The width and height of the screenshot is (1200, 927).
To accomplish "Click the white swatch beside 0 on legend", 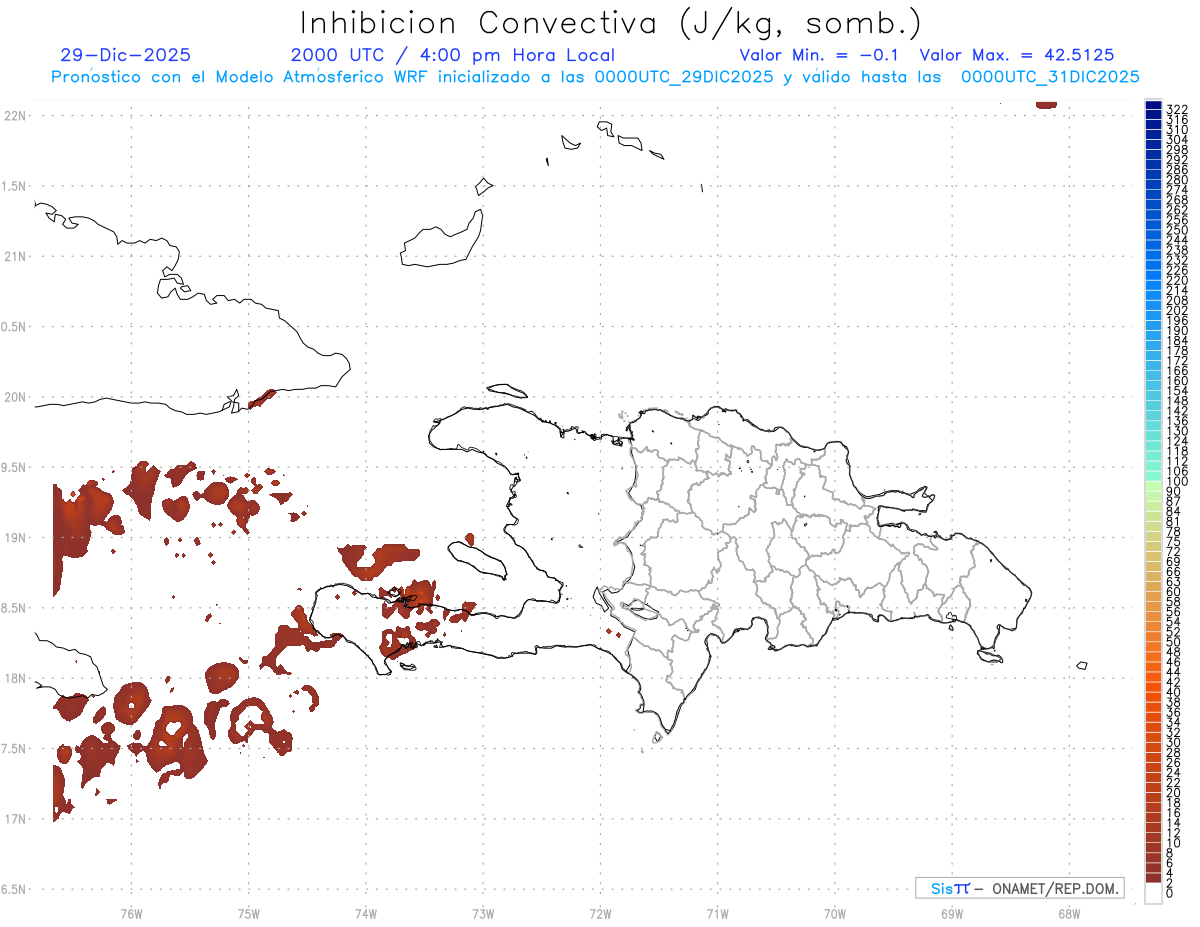I will 1153,894.
